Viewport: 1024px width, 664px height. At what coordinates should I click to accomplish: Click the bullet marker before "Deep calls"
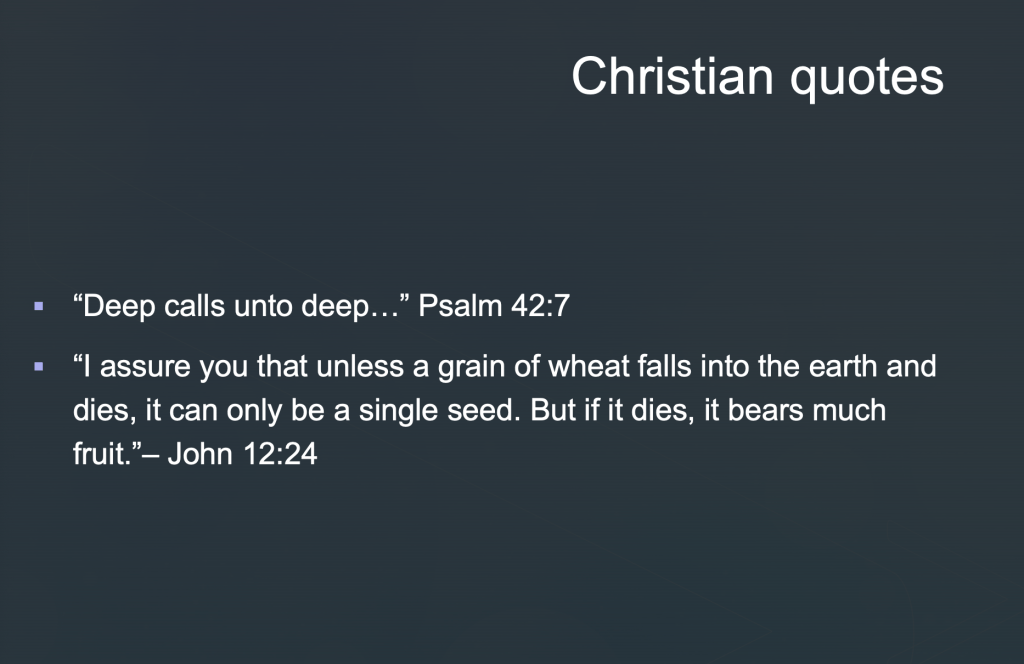[x=39, y=305]
